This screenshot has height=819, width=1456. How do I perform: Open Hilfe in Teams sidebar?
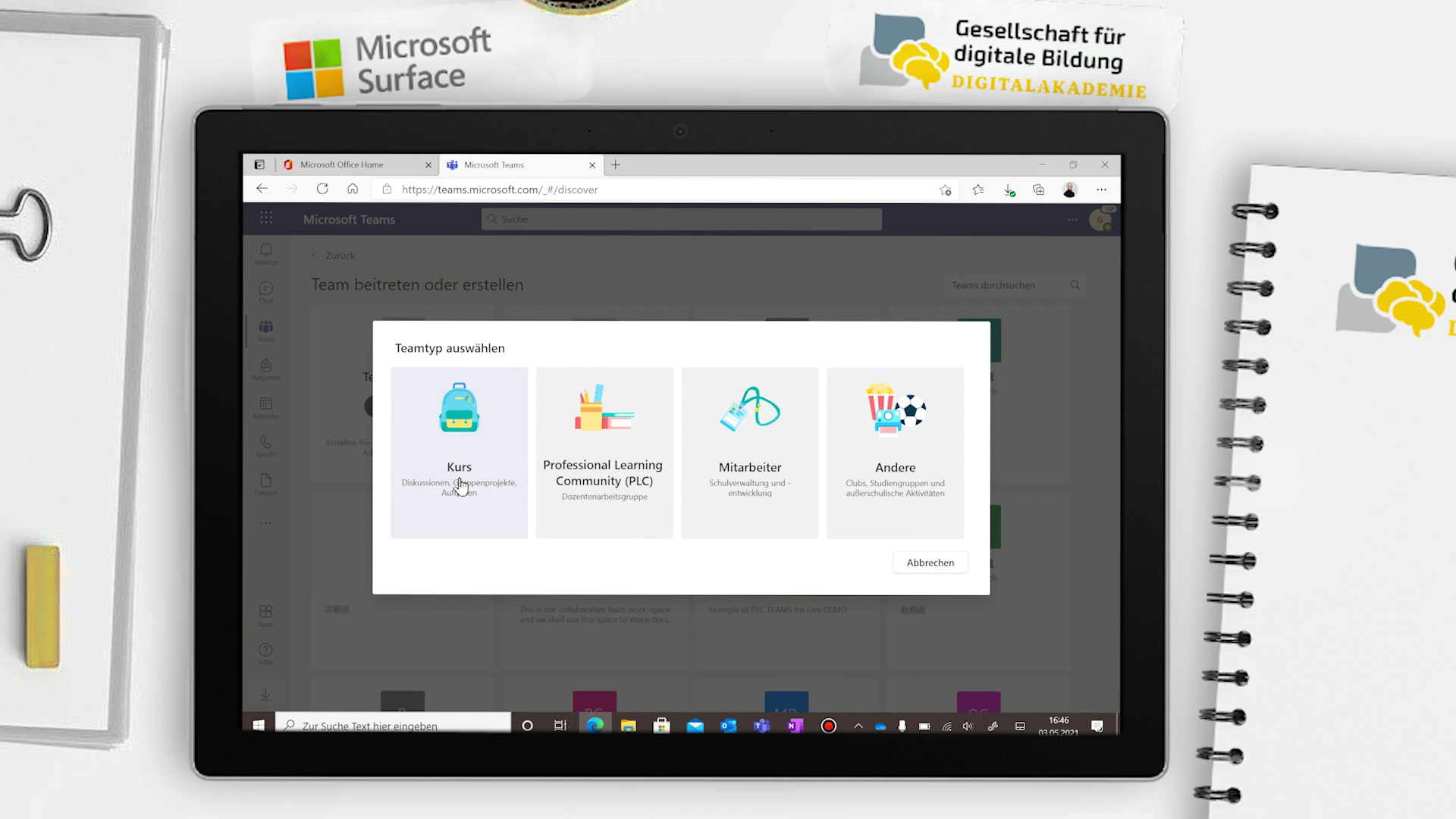[x=266, y=654]
